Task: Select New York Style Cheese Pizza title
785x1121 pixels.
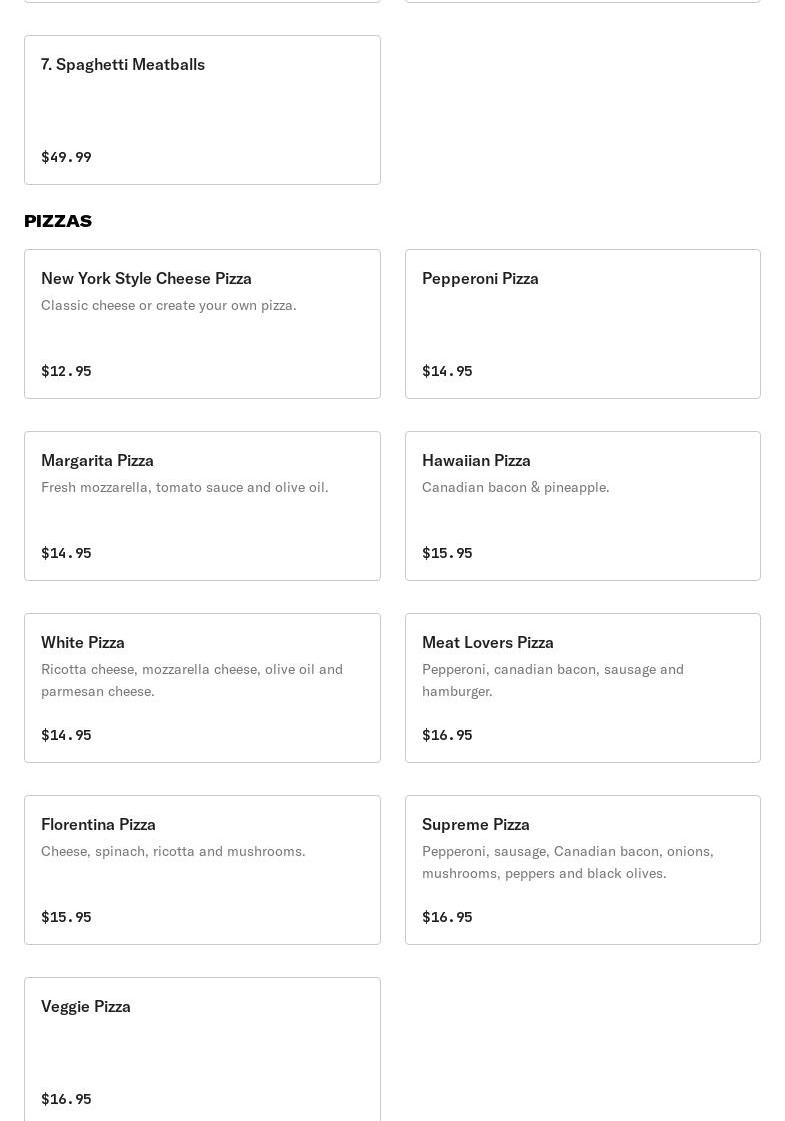Action: [x=146, y=278]
